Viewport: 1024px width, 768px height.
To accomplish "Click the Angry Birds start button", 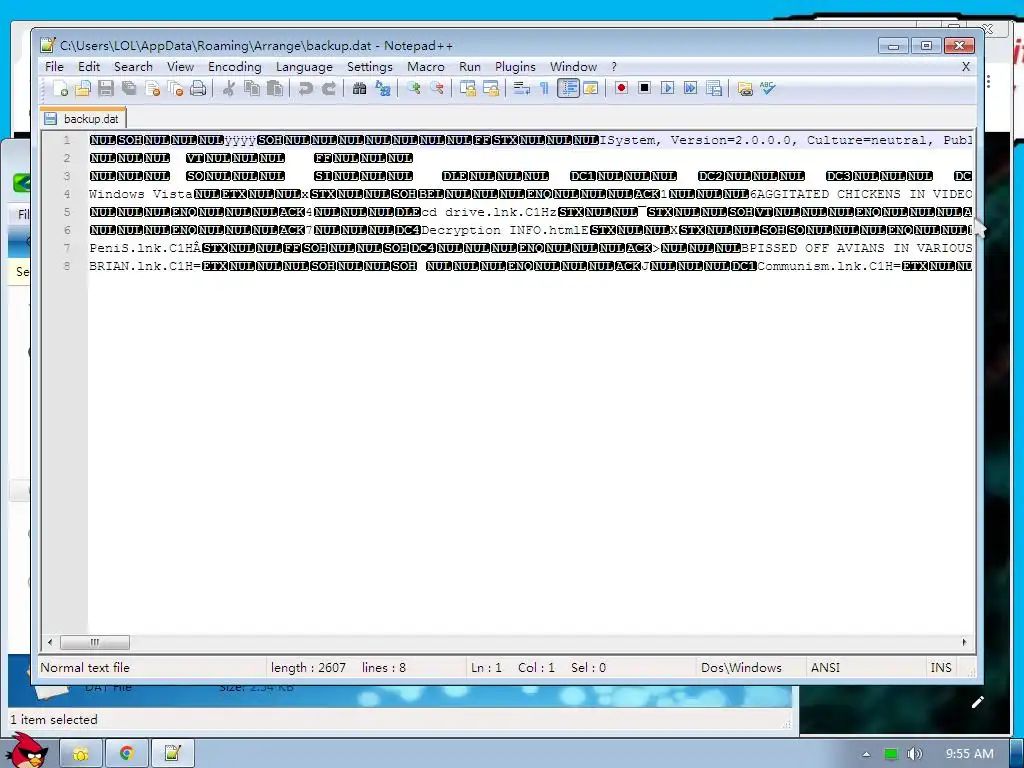I will coord(27,750).
